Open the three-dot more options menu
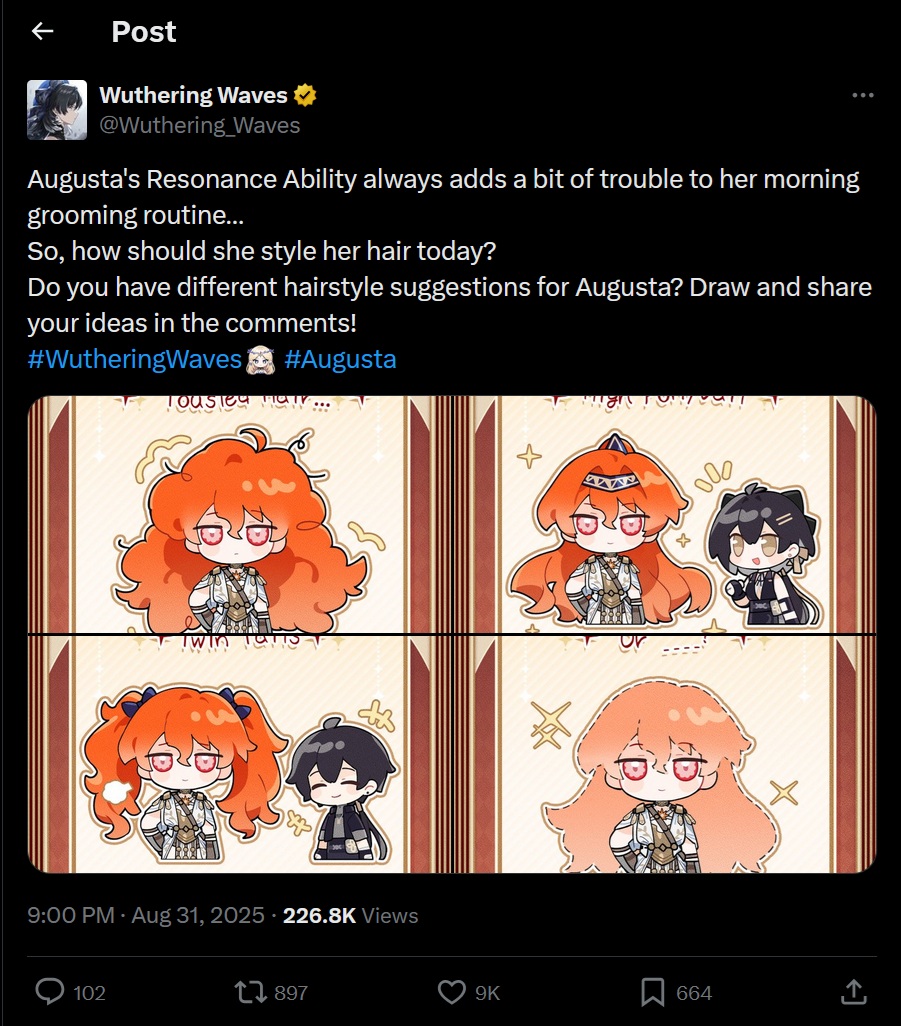The height and width of the screenshot is (1026, 901). [x=862, y=96]
